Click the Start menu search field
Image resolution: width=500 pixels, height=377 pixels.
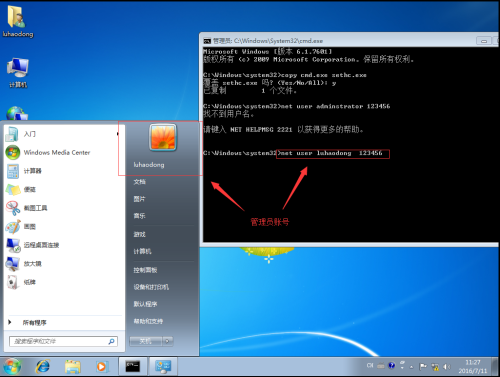point(63,341)
